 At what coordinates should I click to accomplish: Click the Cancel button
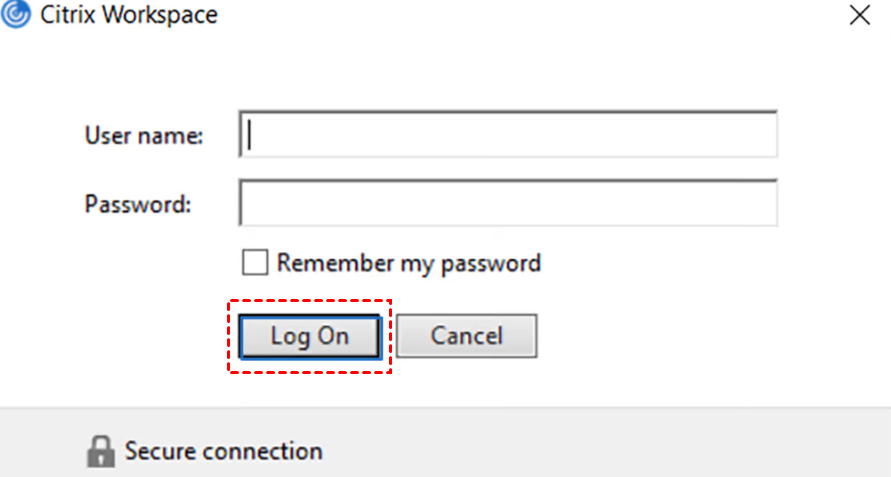click(x=467, y=336)
